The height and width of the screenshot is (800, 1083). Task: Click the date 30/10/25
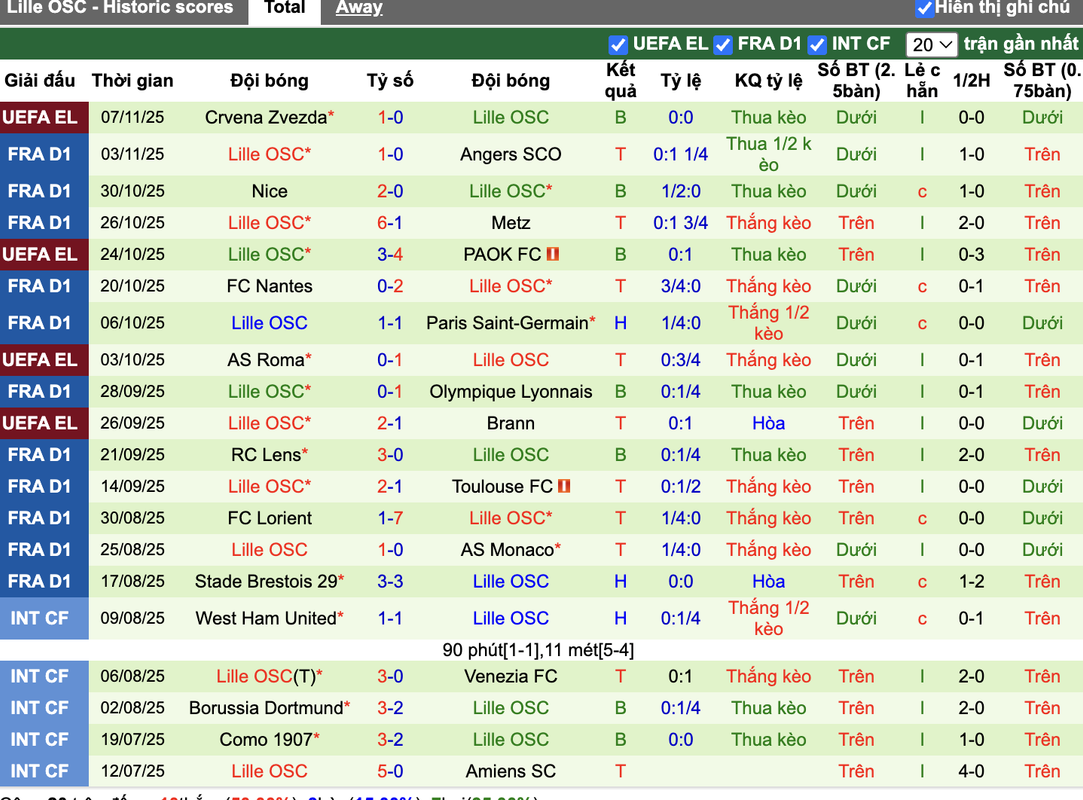tap(133, 191)
